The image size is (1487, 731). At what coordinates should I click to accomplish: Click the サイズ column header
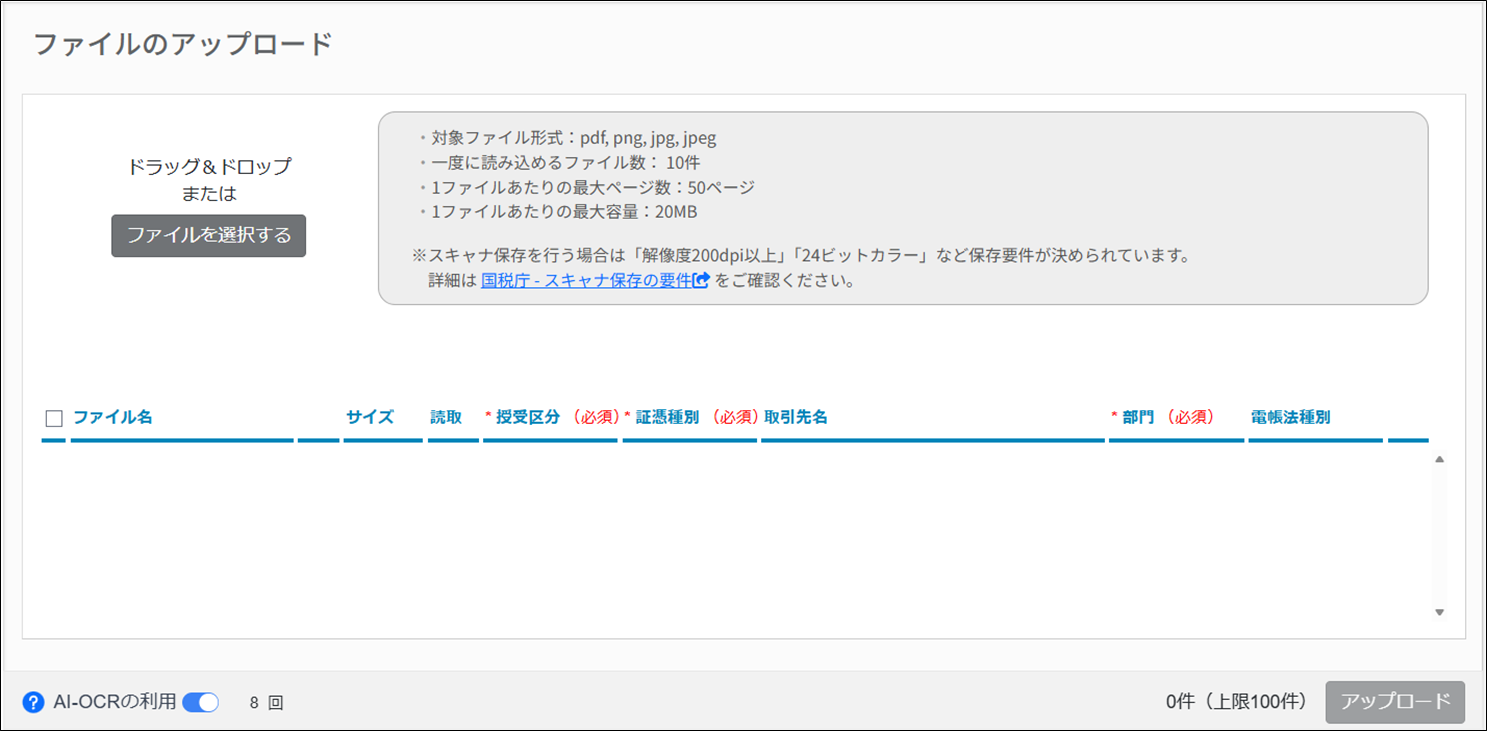pos(370,417)
